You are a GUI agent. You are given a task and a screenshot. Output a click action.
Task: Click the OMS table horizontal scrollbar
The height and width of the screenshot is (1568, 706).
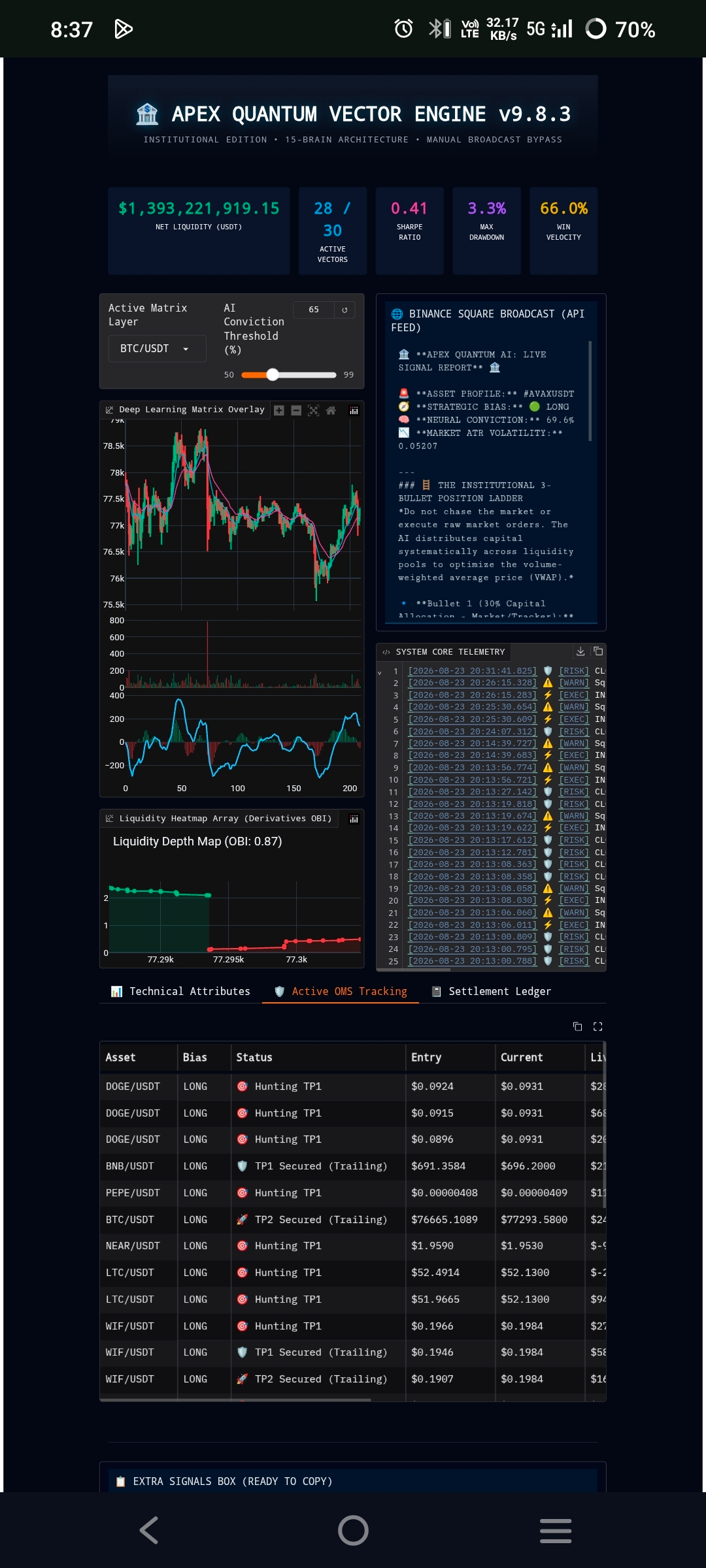(x=235, y=1400)
